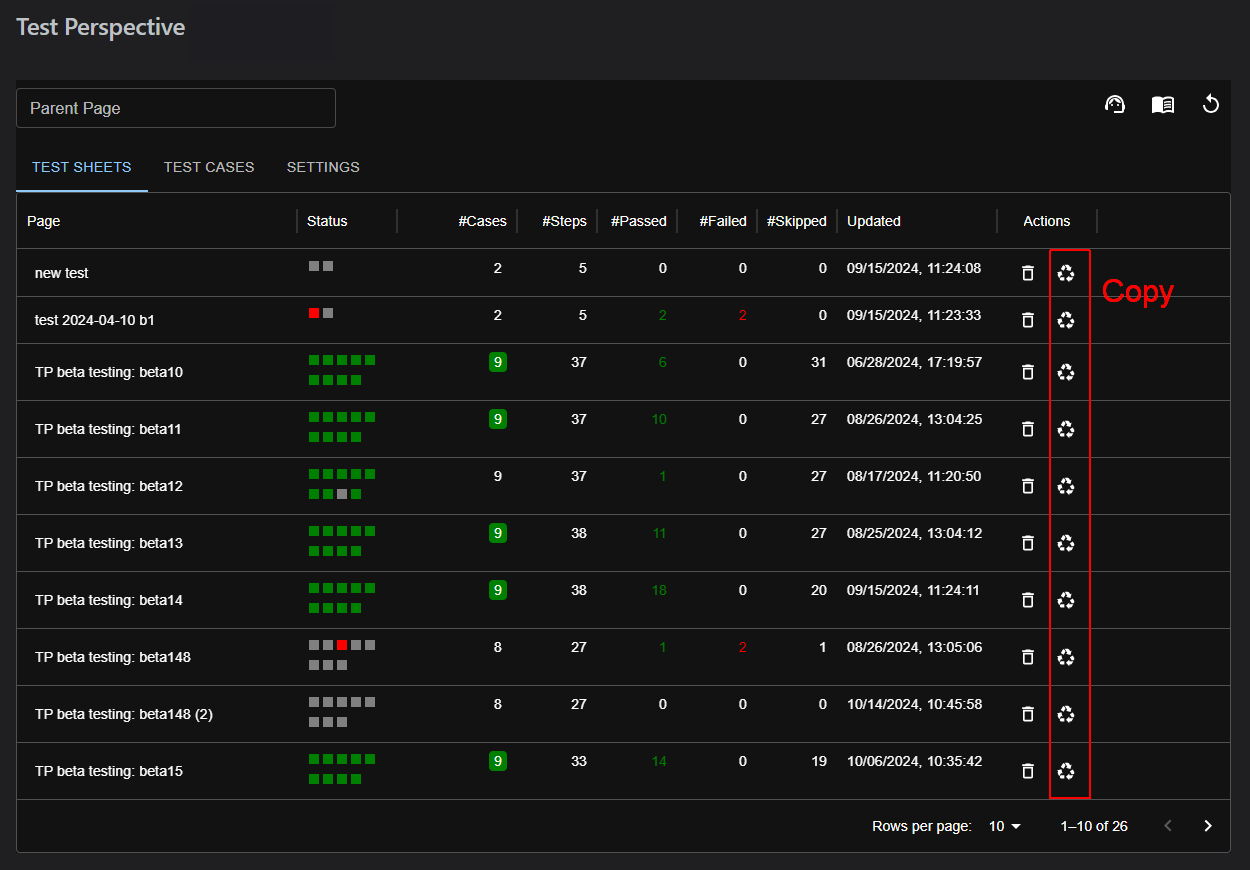Open the support headset icon

[1115, 104]
